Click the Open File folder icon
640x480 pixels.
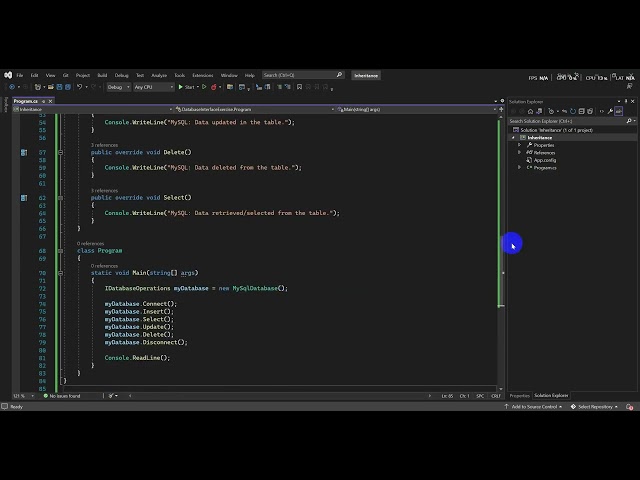click(x=51, y=87)
